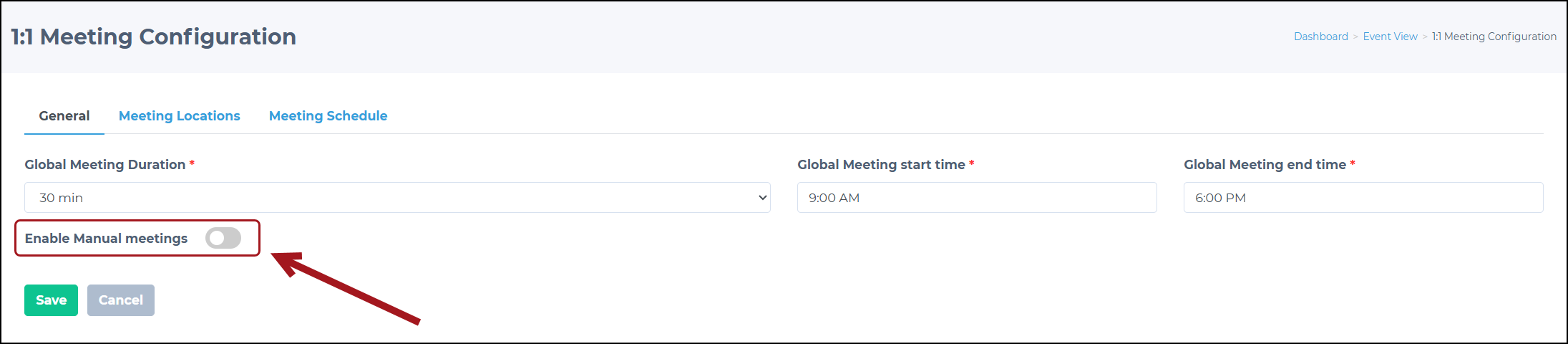Click the Global Meeting Duration label
This screenshot has width=1568, height=344.
(x=105, y=164)
